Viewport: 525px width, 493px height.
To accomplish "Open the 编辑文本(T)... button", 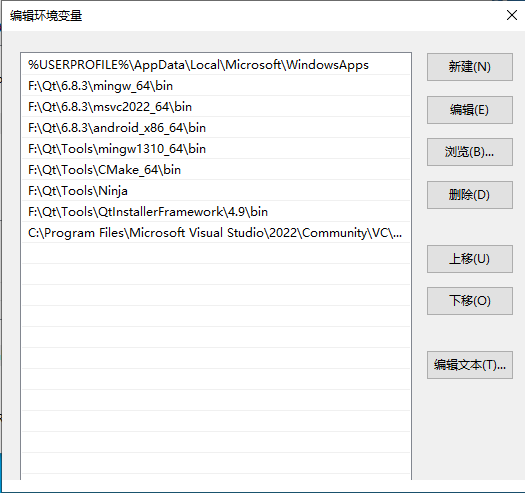I will click(469, 365).
